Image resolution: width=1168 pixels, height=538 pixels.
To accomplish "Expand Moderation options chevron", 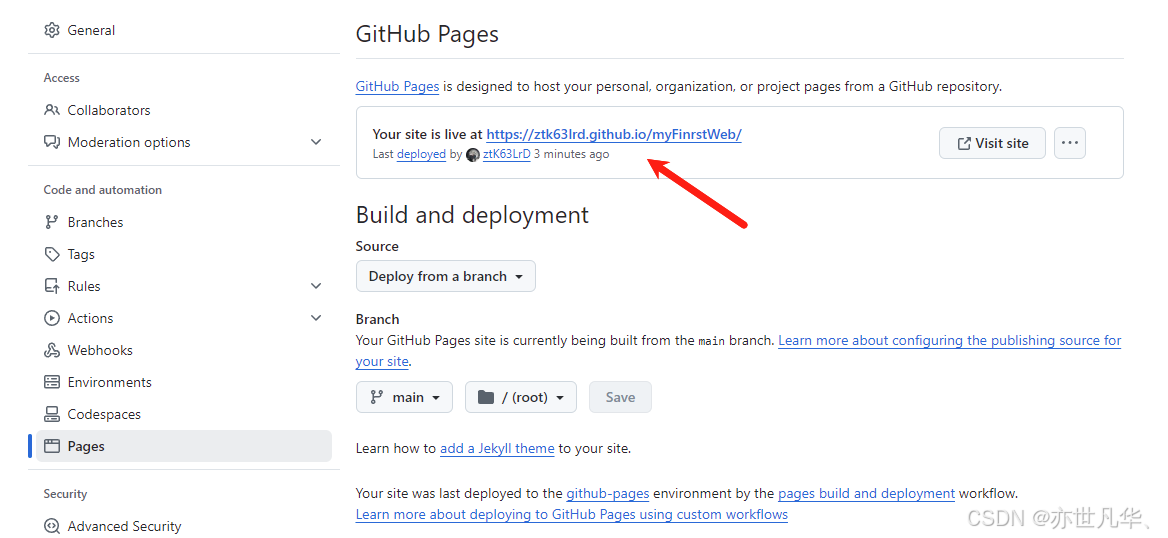I will click(x=316, y=142).
